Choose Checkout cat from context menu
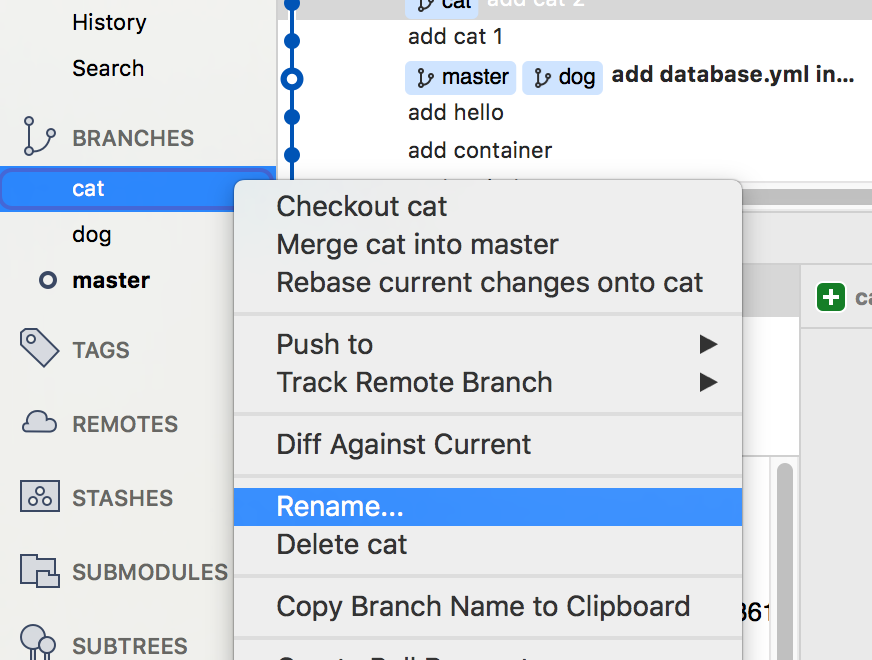 (361, 206)
